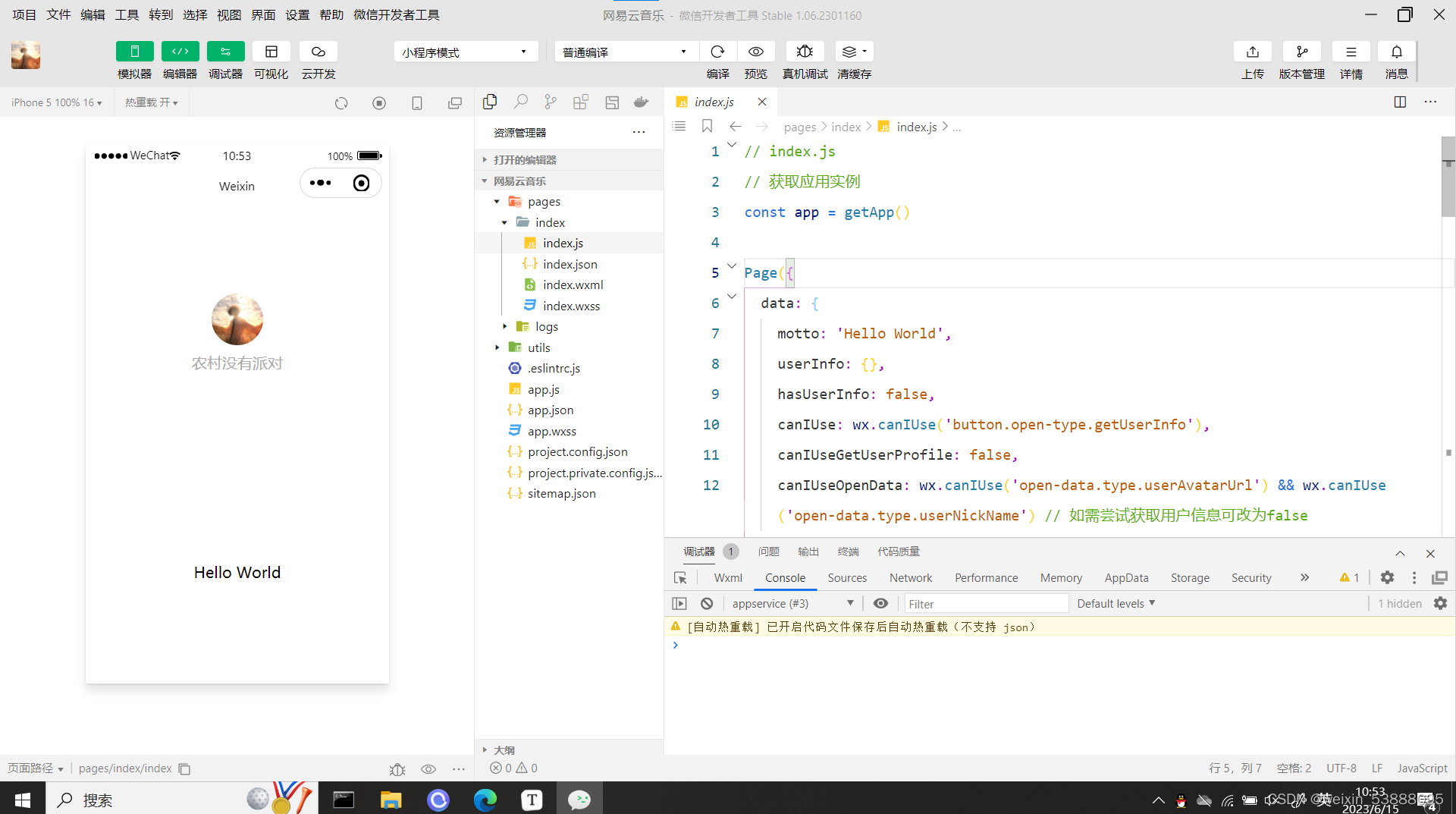Open resource manager more options (…)
Viewport: 1456px width, 814px height.
tap(639, 133)
